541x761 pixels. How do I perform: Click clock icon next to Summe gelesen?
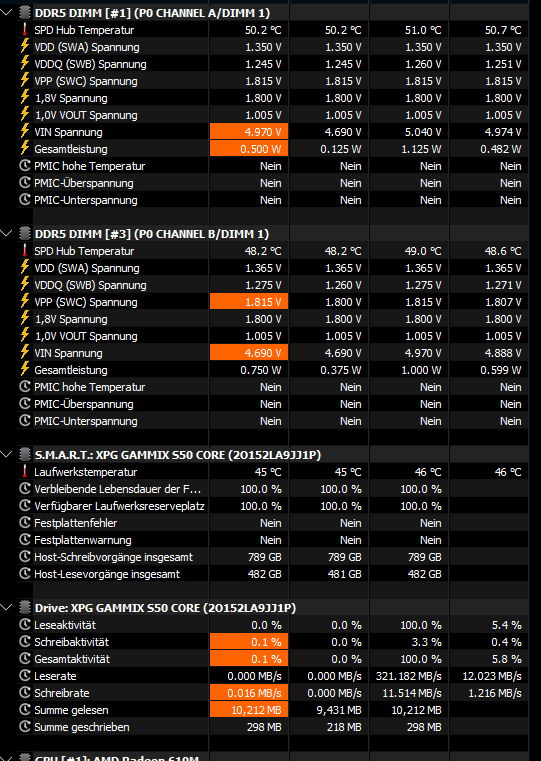point(25,710)
